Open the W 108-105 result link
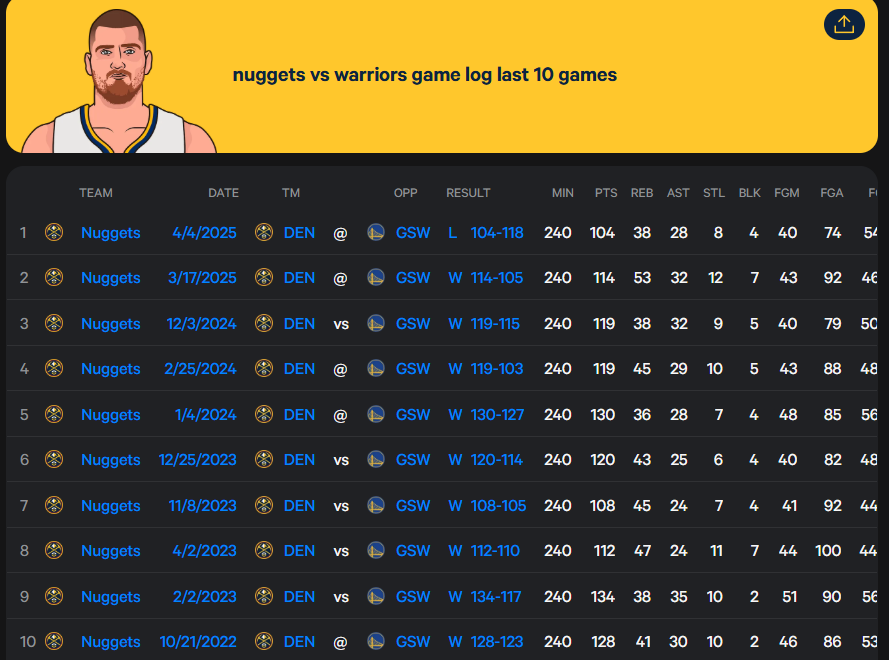Screen dimensions: 889x660 coord(487,505)
